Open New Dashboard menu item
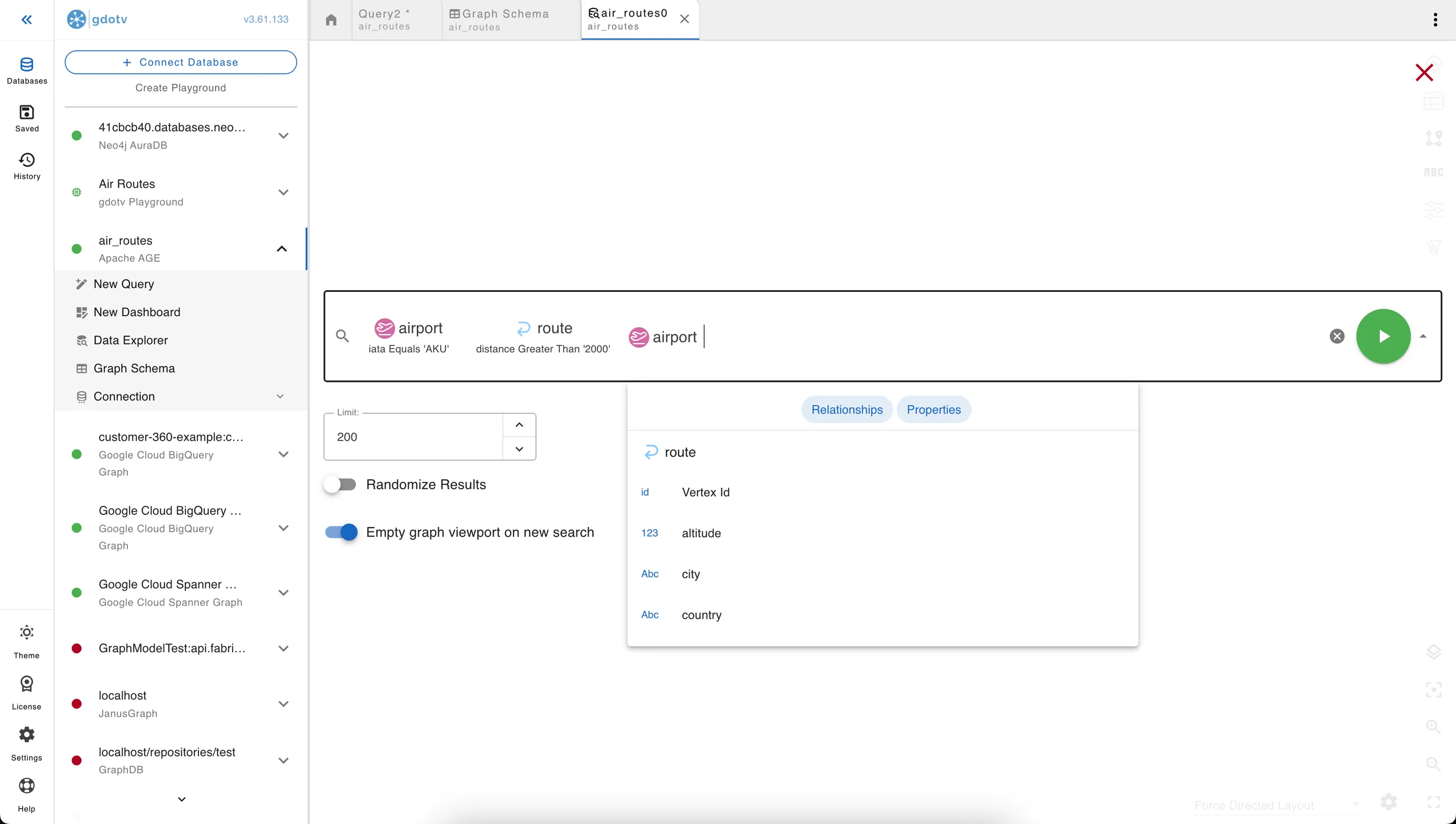Image resolution: width=1456 pixels, height=824 pixels. tap(181, 312)
